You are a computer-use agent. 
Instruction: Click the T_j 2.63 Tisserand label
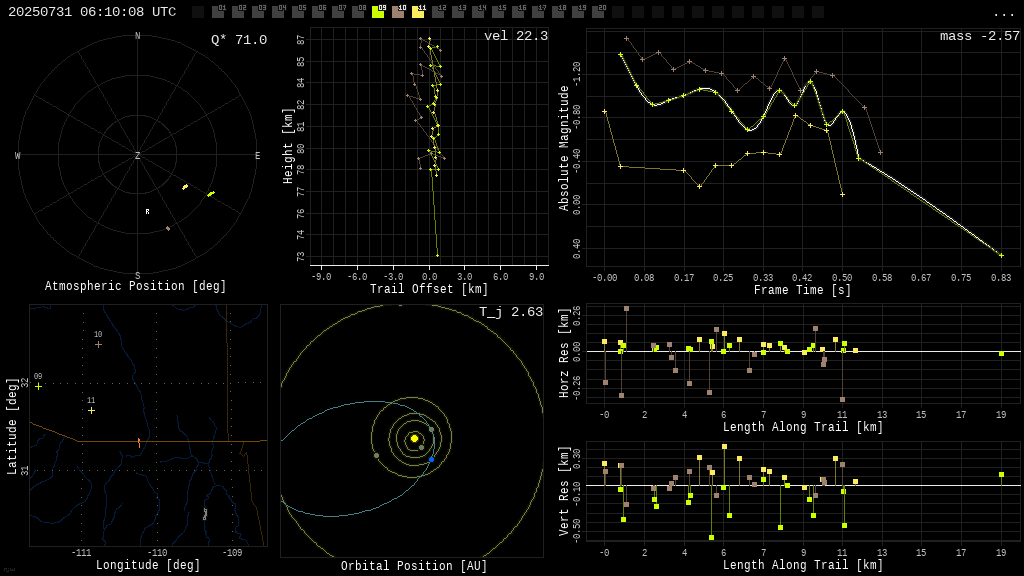(x=511, y=312)
